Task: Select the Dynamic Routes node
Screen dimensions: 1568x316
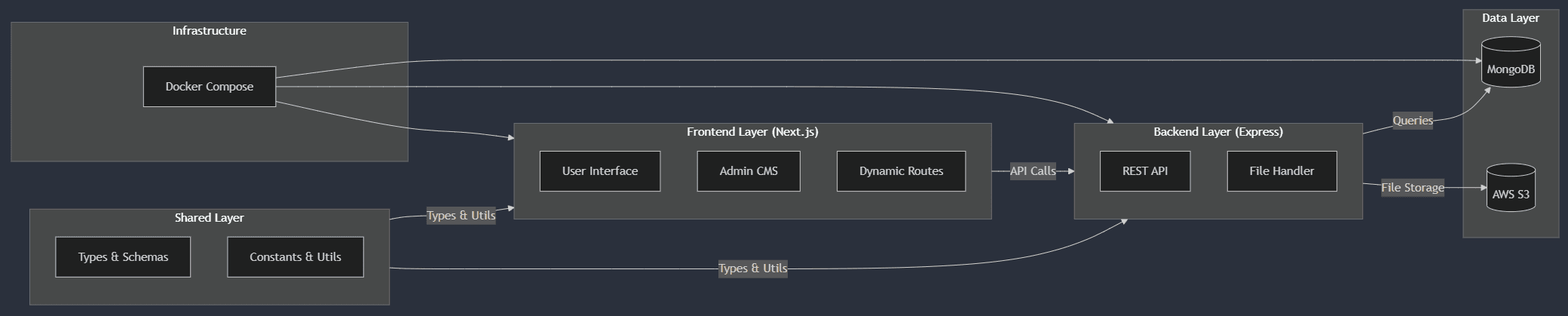Action: 901,171
